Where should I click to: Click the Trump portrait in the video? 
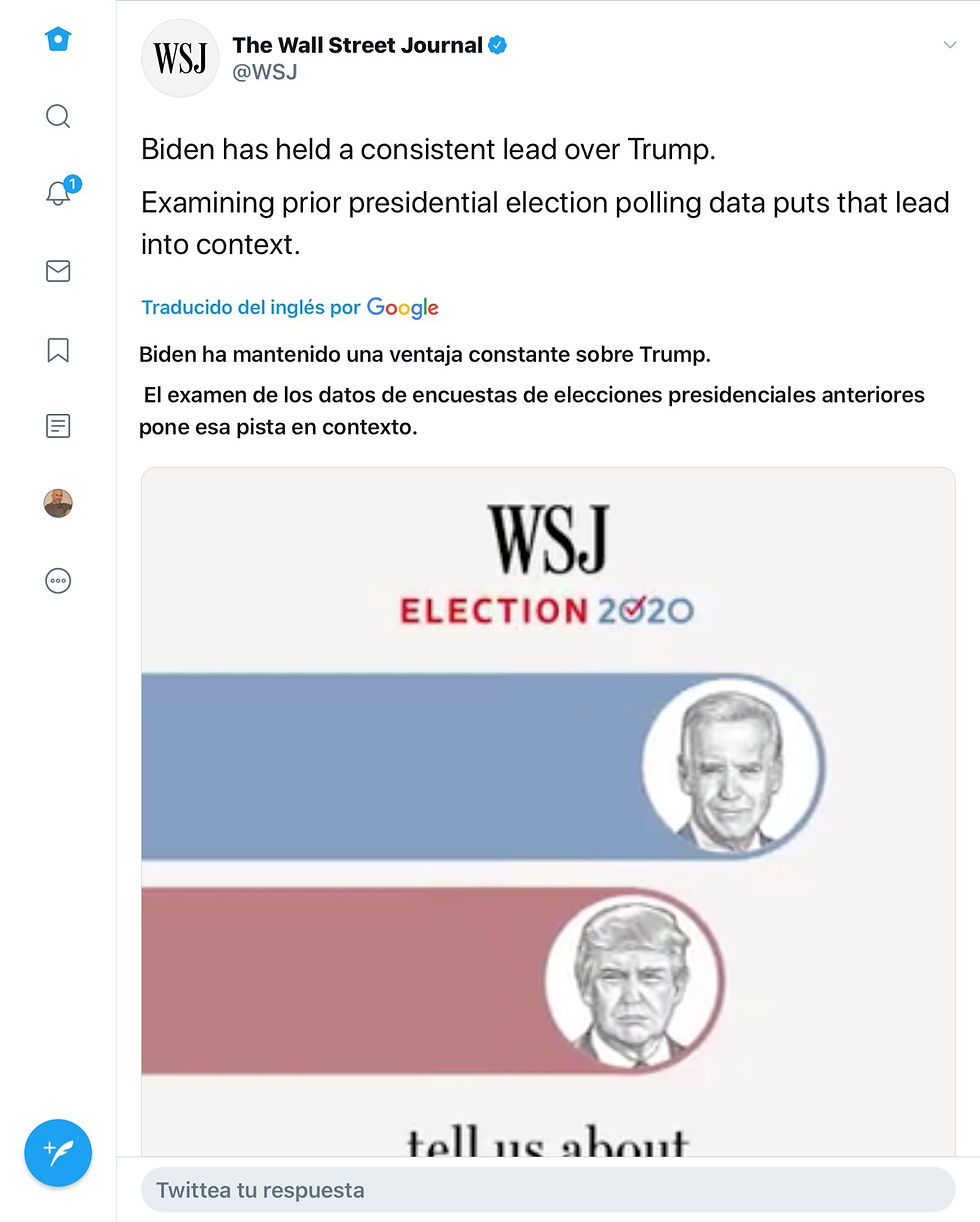pos(633,980)
